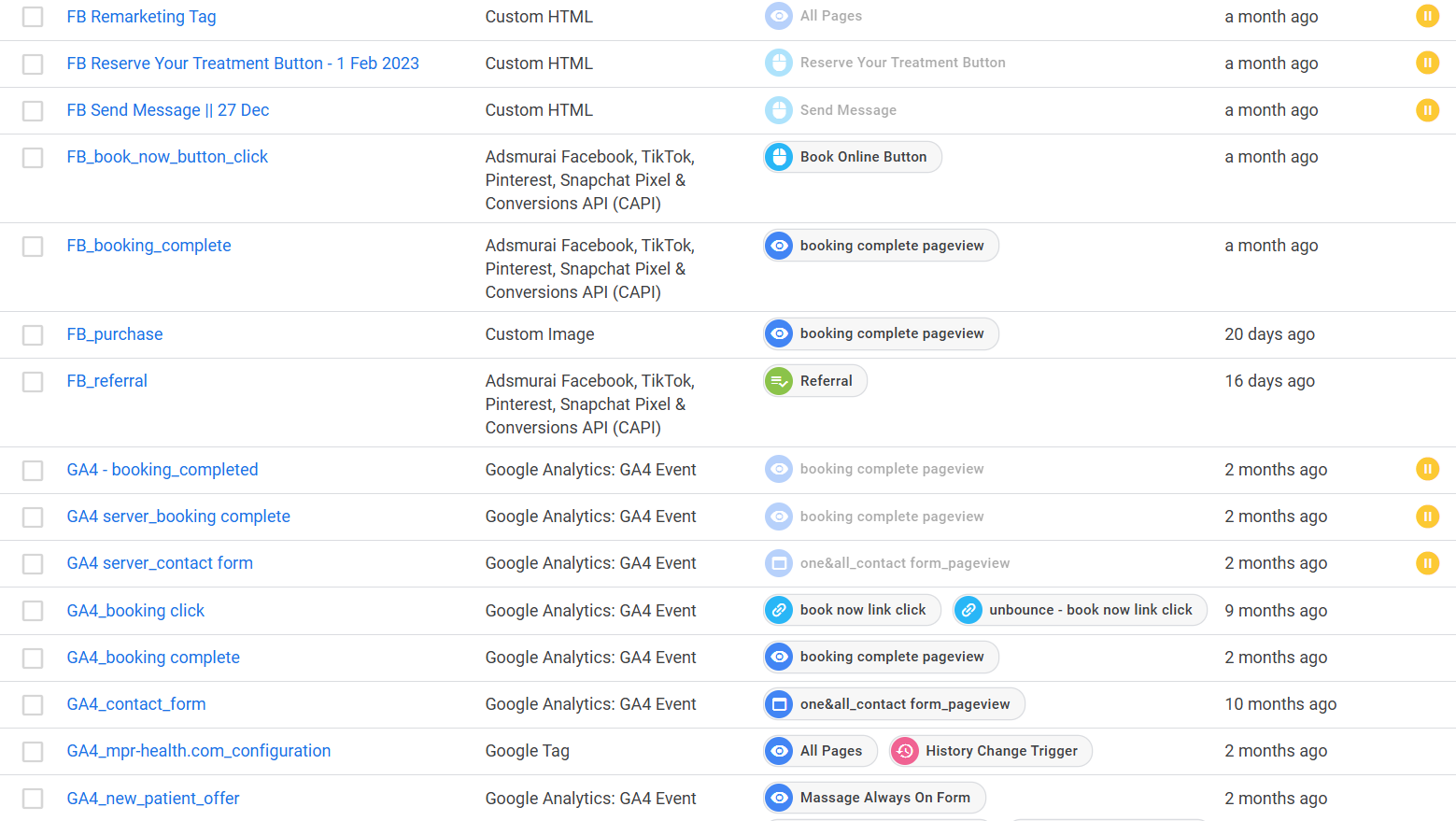Click paused icon on FB Remarketing Tag row
This screenshot has height=821, width=1456.
pos(1427,16)
